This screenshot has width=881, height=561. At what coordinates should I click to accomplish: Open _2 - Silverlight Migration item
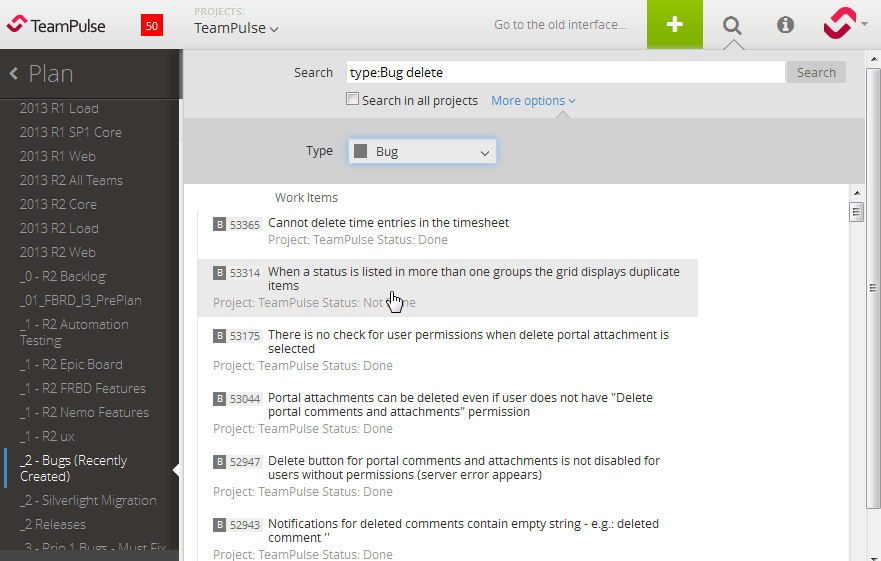(88, 500)
